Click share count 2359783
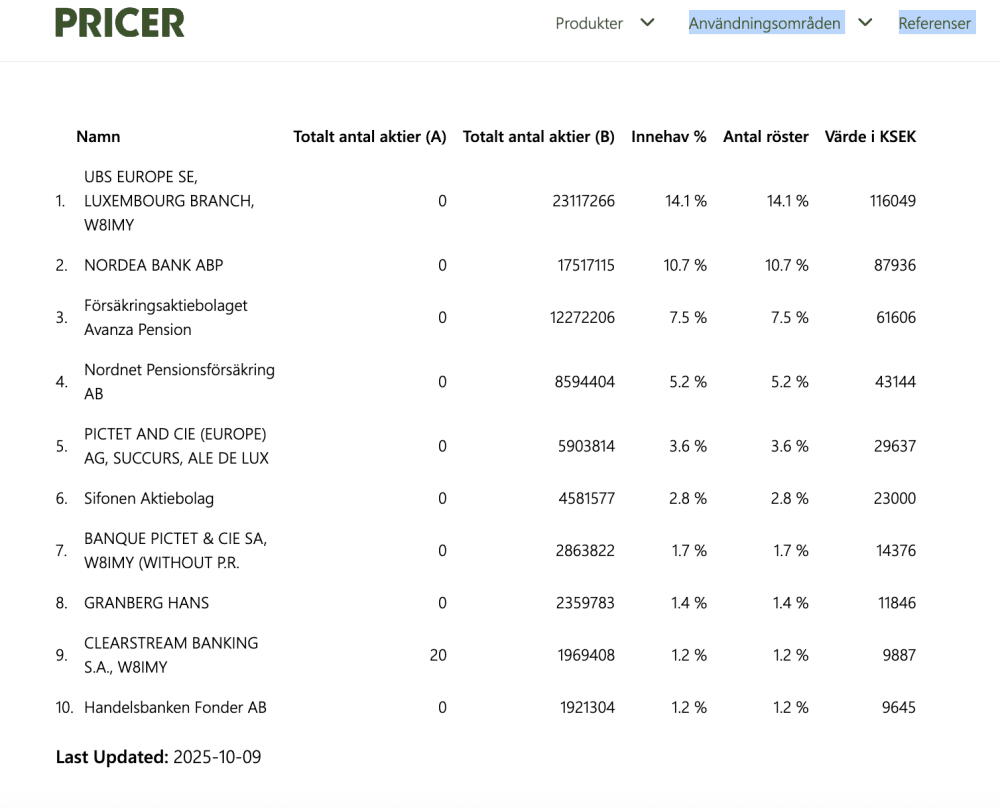The width and height of the screenshot is (1000, 808). click(585, 603)
